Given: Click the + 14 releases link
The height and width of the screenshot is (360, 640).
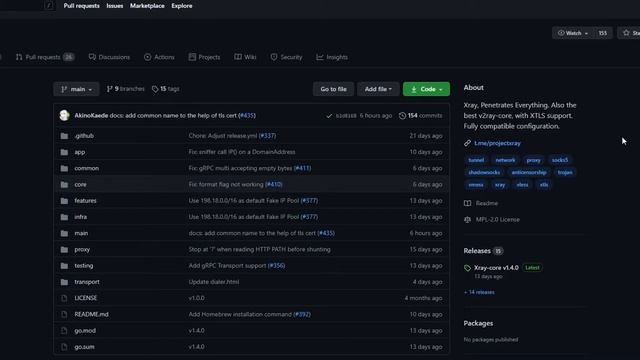Looking at the screenshot, I should pos(479,292).
